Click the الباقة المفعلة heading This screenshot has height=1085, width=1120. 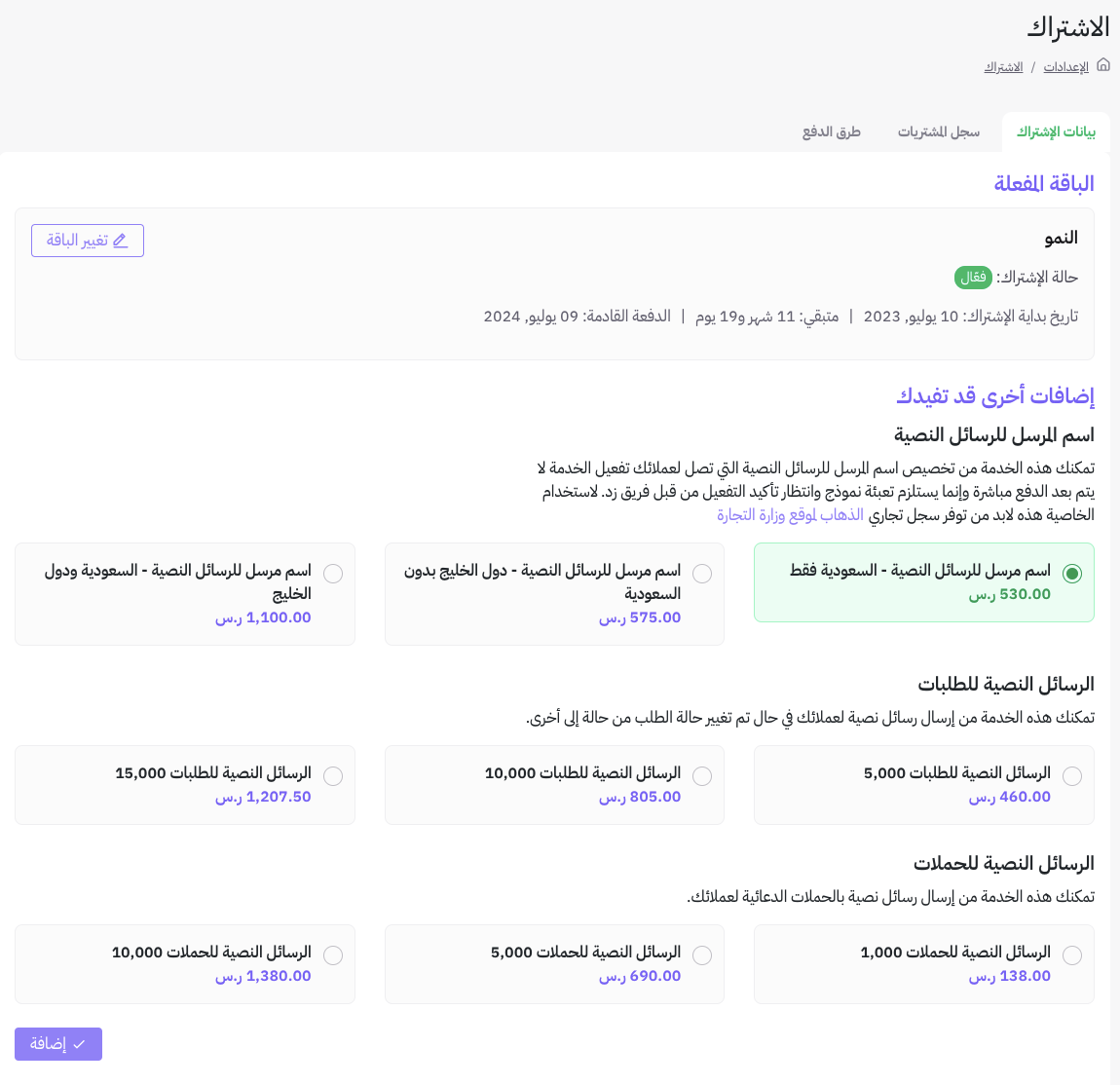click(1044, 183)
